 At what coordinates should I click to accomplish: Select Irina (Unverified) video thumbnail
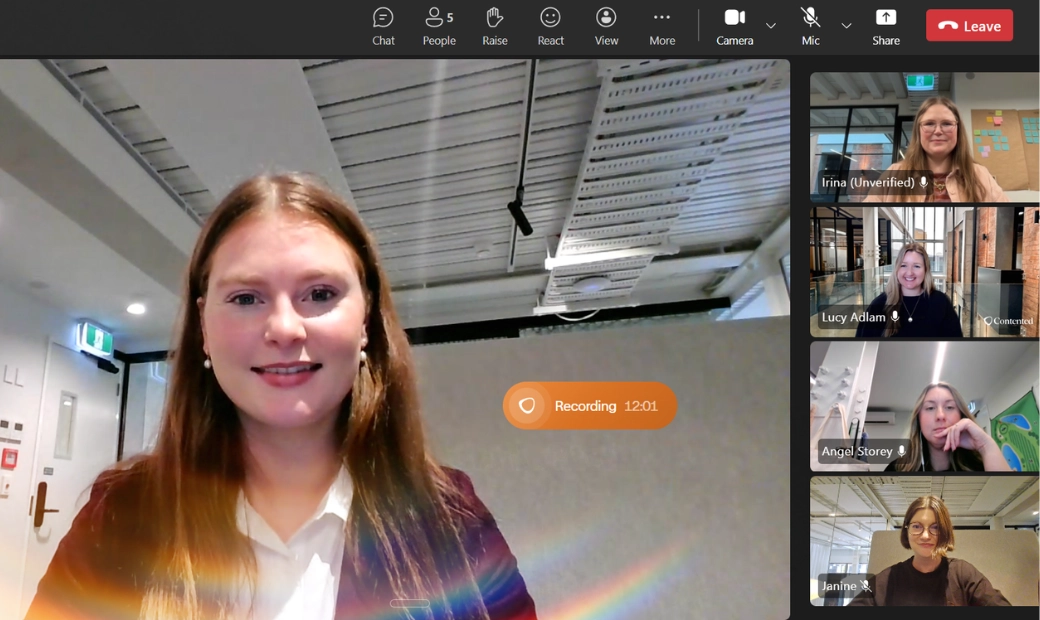925,137
